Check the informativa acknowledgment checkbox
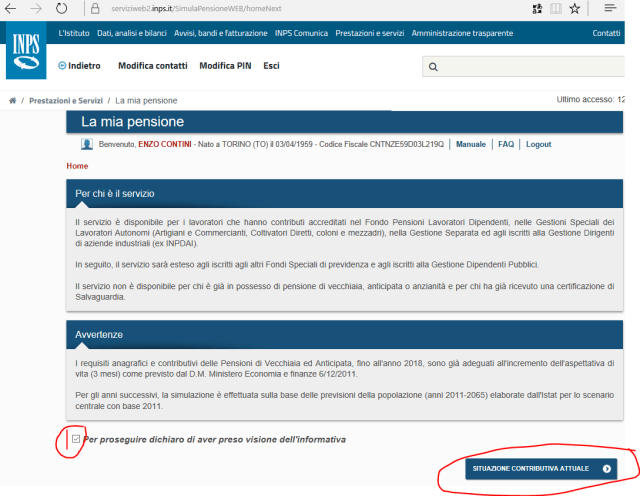The width and height of the screenshot is (640, 496). coord(76,439)
